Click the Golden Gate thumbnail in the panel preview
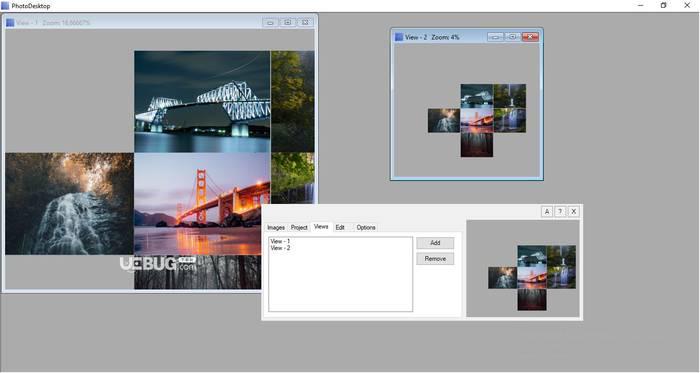700x373 pixels. pos(532,278)
